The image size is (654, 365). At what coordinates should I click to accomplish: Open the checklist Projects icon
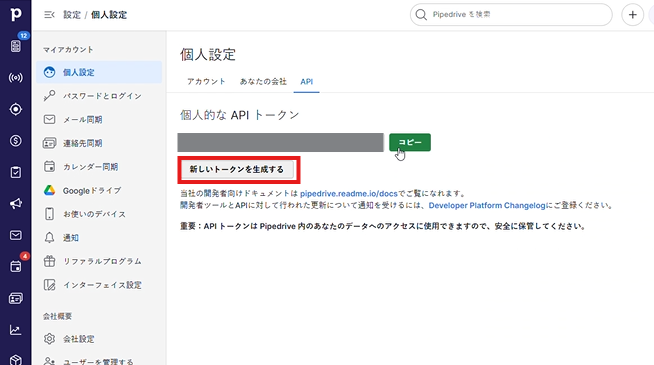15,172
